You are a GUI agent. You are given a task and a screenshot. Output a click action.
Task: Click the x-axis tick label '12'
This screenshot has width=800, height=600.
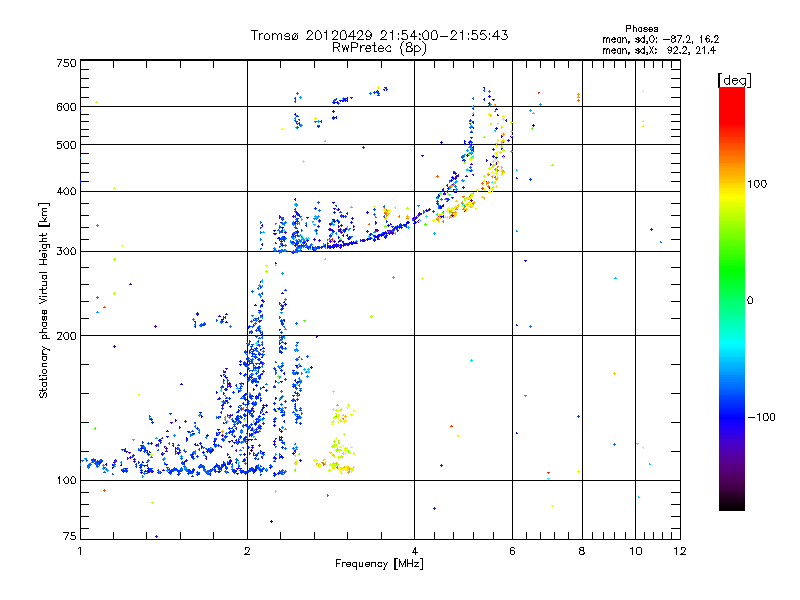coord(680,551)
